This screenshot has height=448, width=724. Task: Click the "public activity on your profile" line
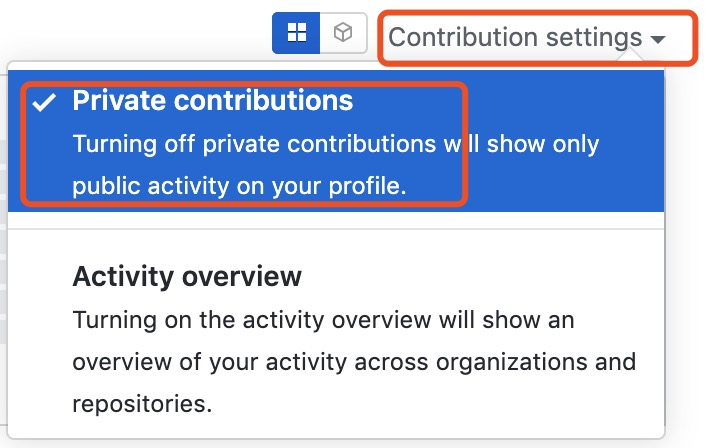239,186
